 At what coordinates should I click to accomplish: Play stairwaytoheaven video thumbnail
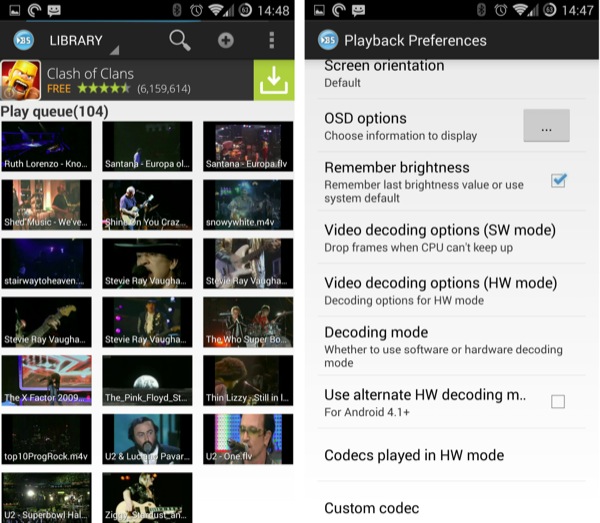click(x=47, y=264)
